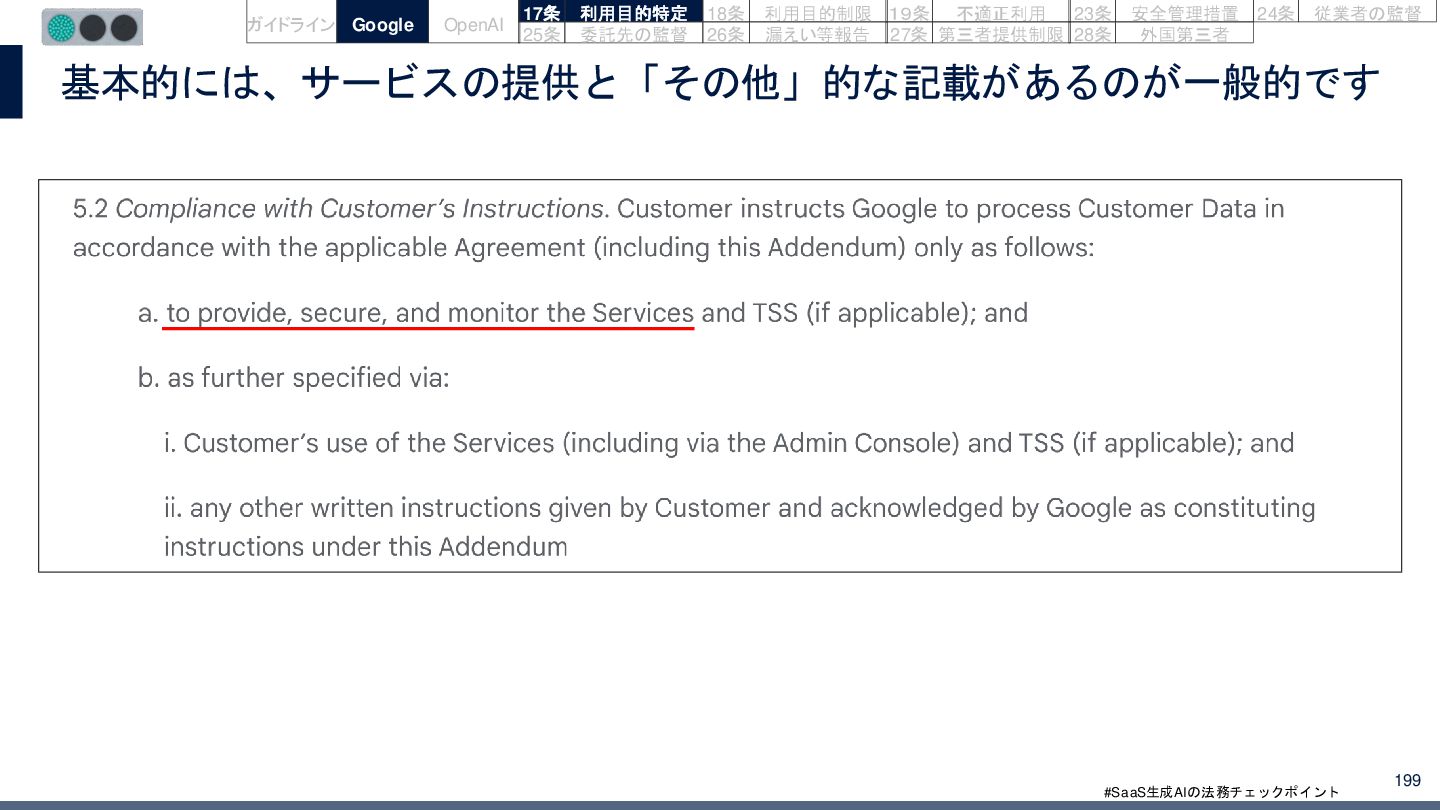1440x810 pixels.
Task: Open the ガイドライン navigation tab
Action: (x=291, y=24)
